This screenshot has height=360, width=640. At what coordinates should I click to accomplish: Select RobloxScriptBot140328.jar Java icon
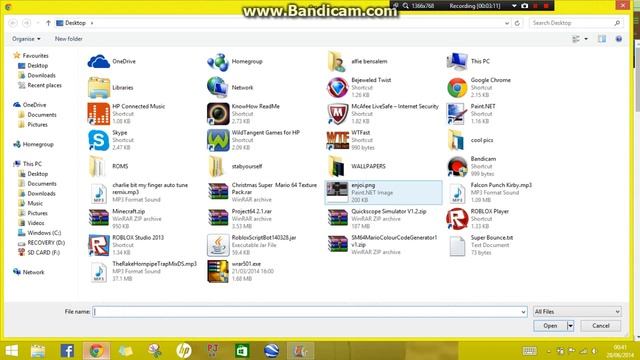click(x=218, y=245)
